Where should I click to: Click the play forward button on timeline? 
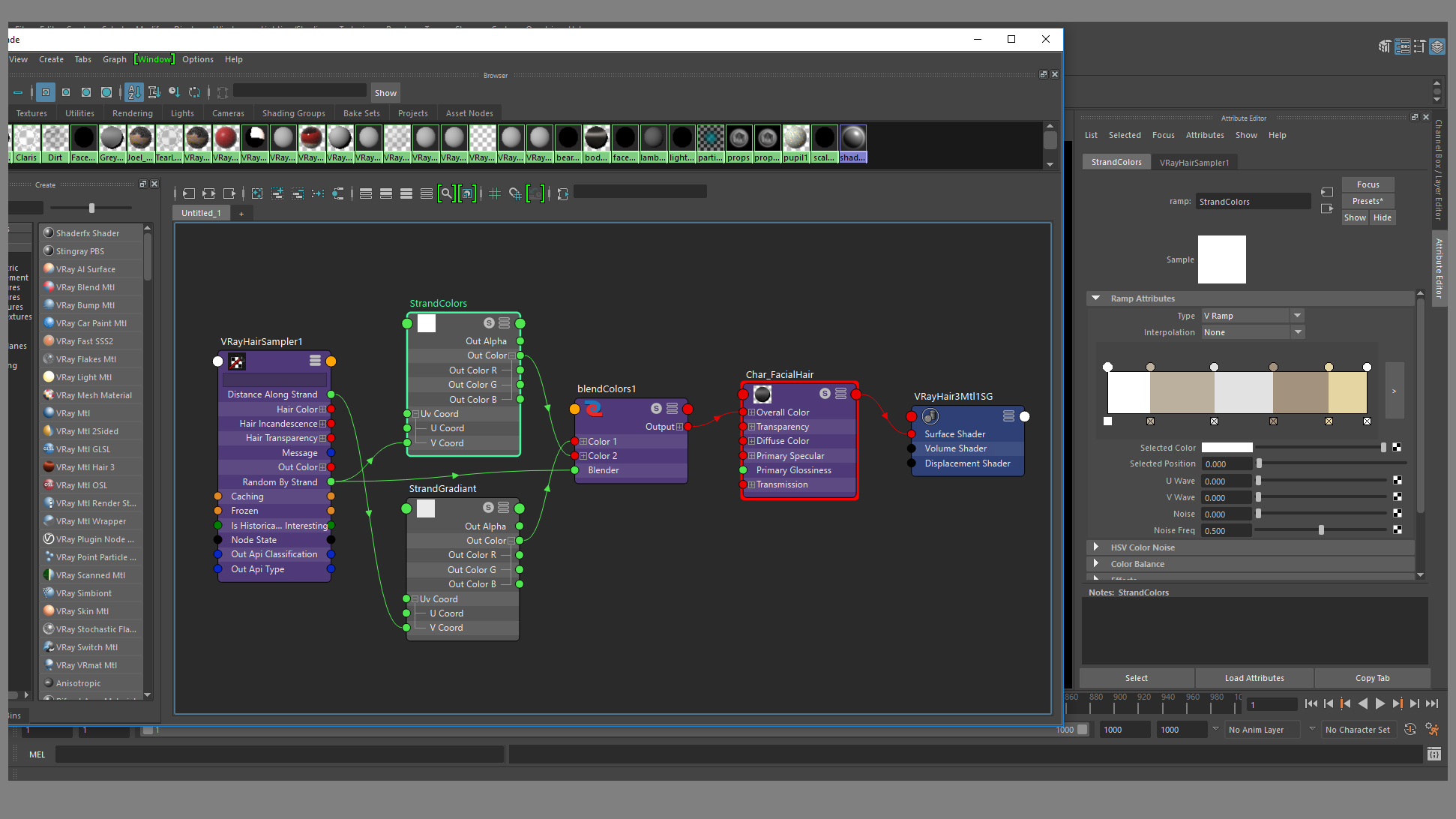(1380, 703)
